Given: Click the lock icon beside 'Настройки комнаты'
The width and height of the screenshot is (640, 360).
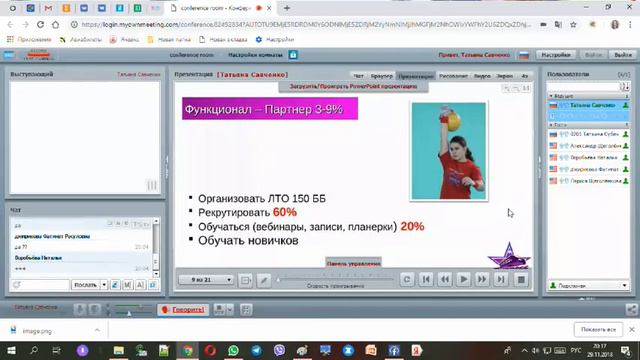Looking at the screenshot, I should pyautogui.click(x=293, y=55).
